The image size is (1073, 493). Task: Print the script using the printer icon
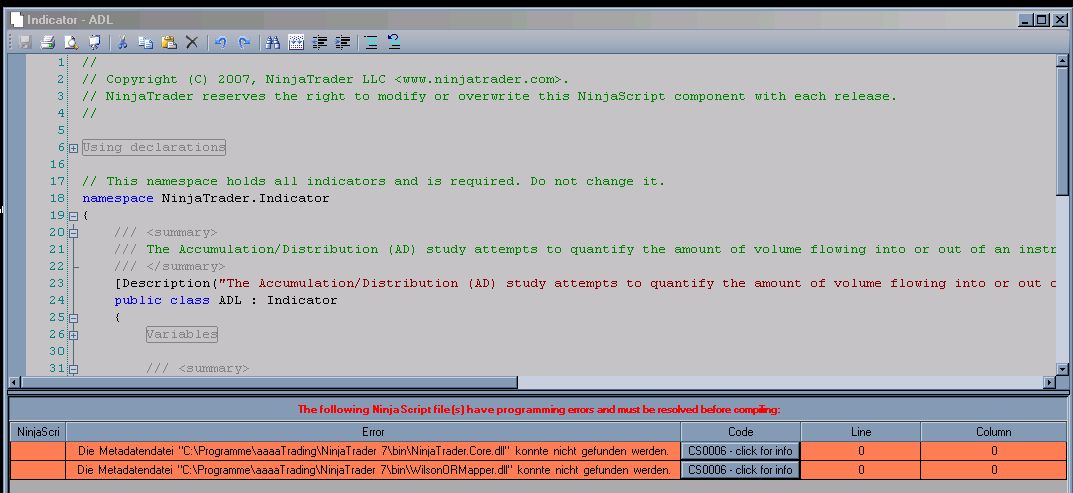48,42
